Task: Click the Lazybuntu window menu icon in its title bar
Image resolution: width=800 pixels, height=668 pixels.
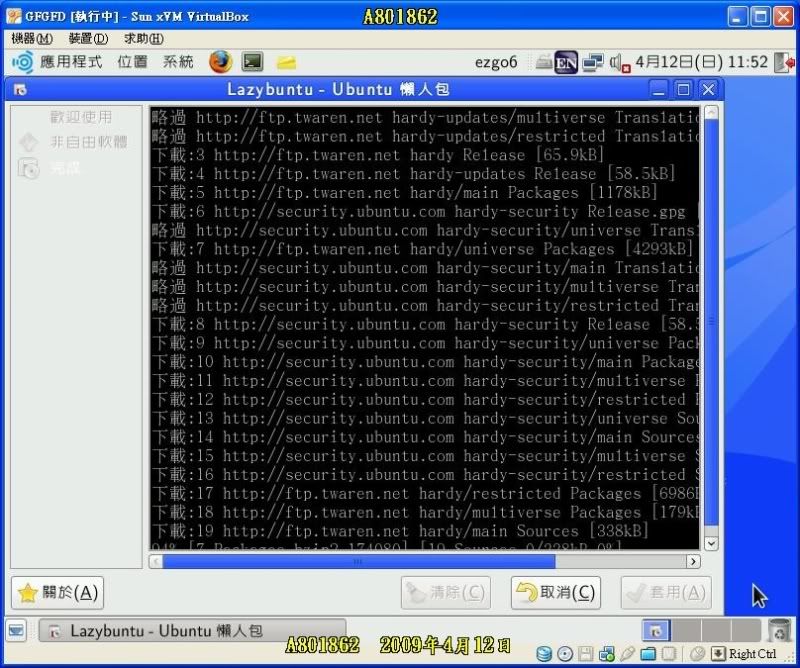Action: [x=20, y=90]
